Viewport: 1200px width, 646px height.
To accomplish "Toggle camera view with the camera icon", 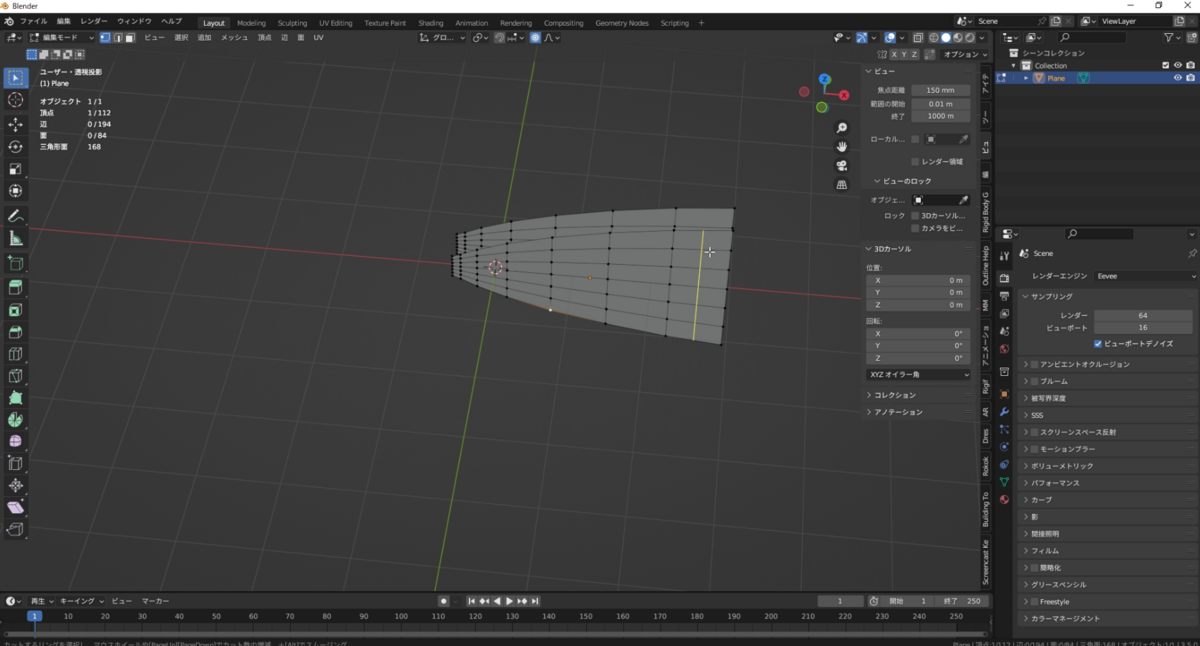I will (x=842, y=166).
